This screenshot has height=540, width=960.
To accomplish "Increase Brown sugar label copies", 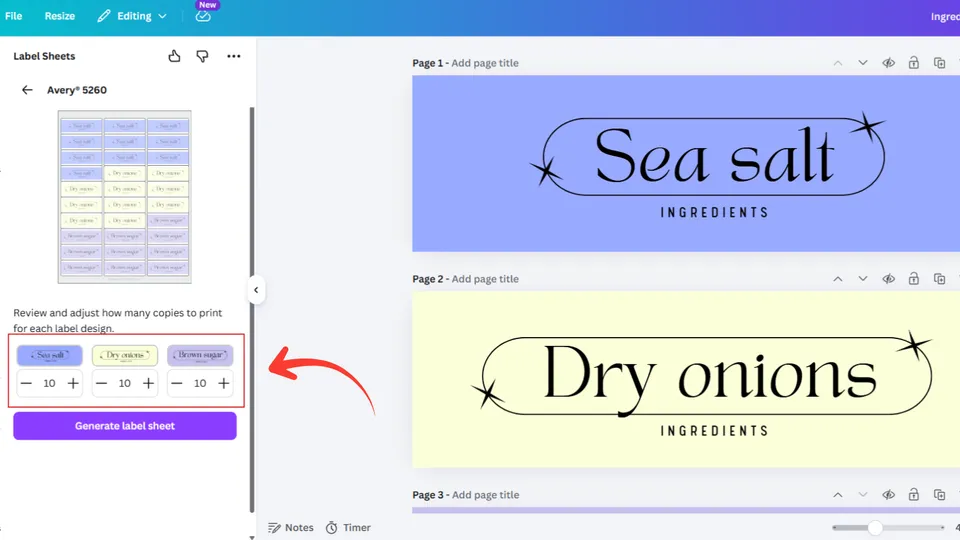I will click(x=223, y=383).
